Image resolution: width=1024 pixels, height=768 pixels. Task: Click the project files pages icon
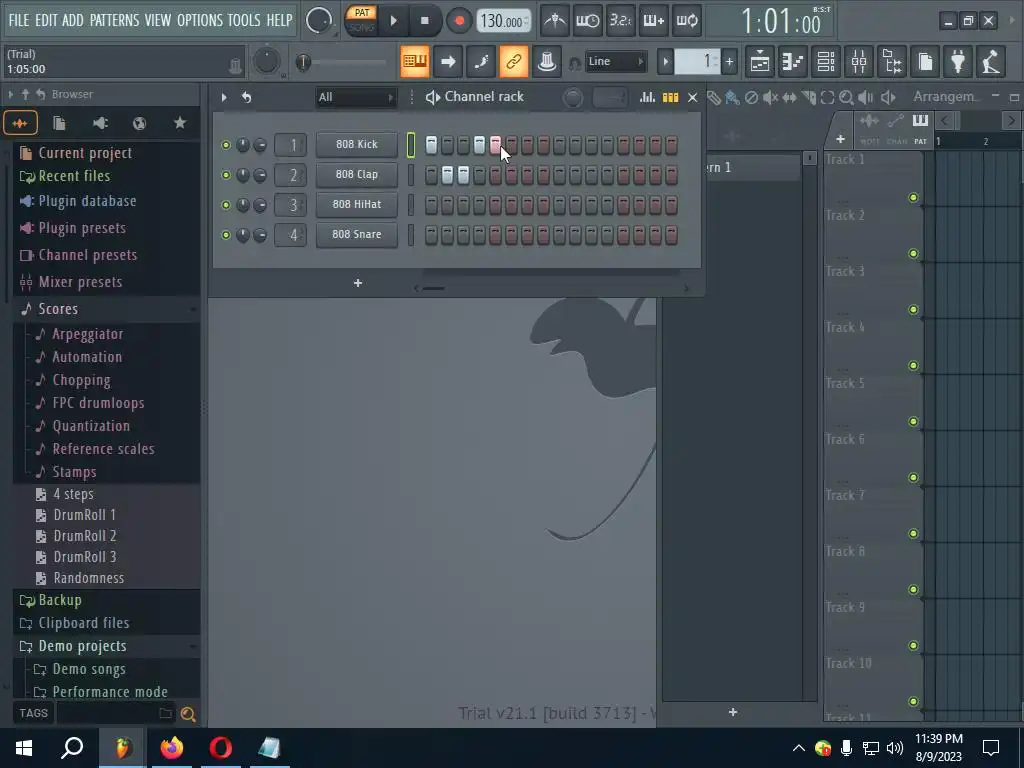(x=925, y=62)
